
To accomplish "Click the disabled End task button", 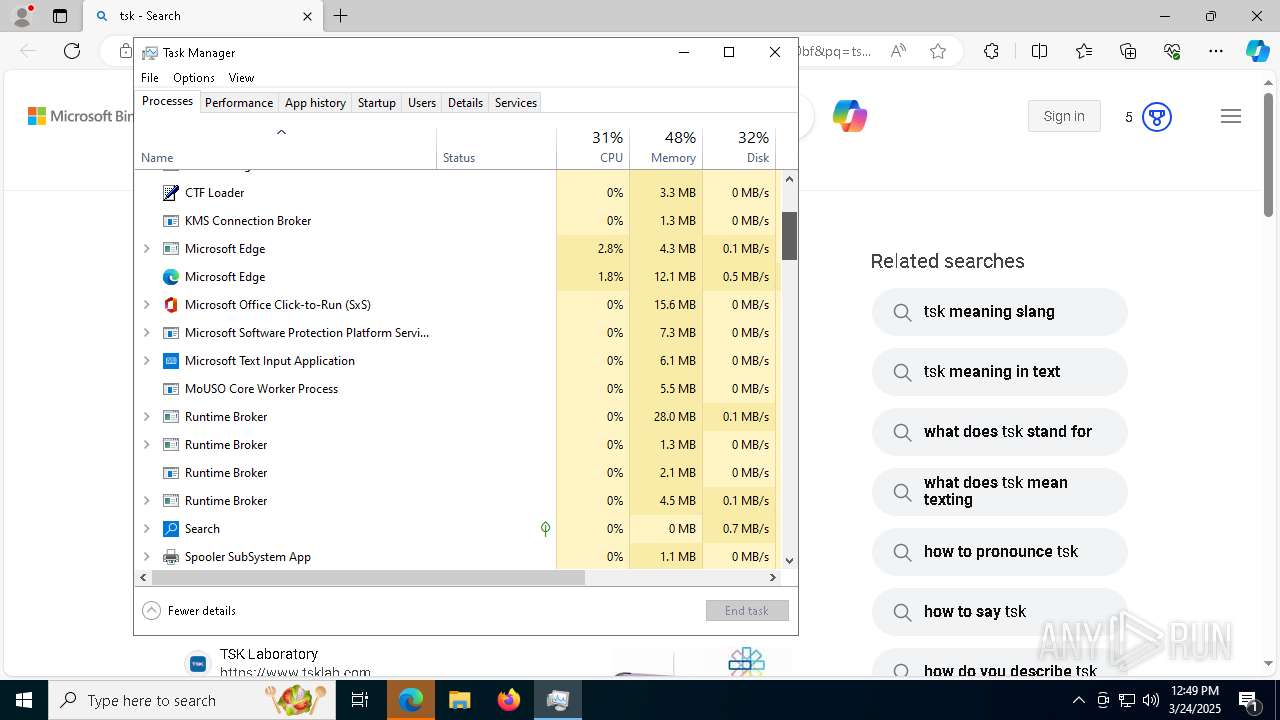I will (x=747, y=610).
